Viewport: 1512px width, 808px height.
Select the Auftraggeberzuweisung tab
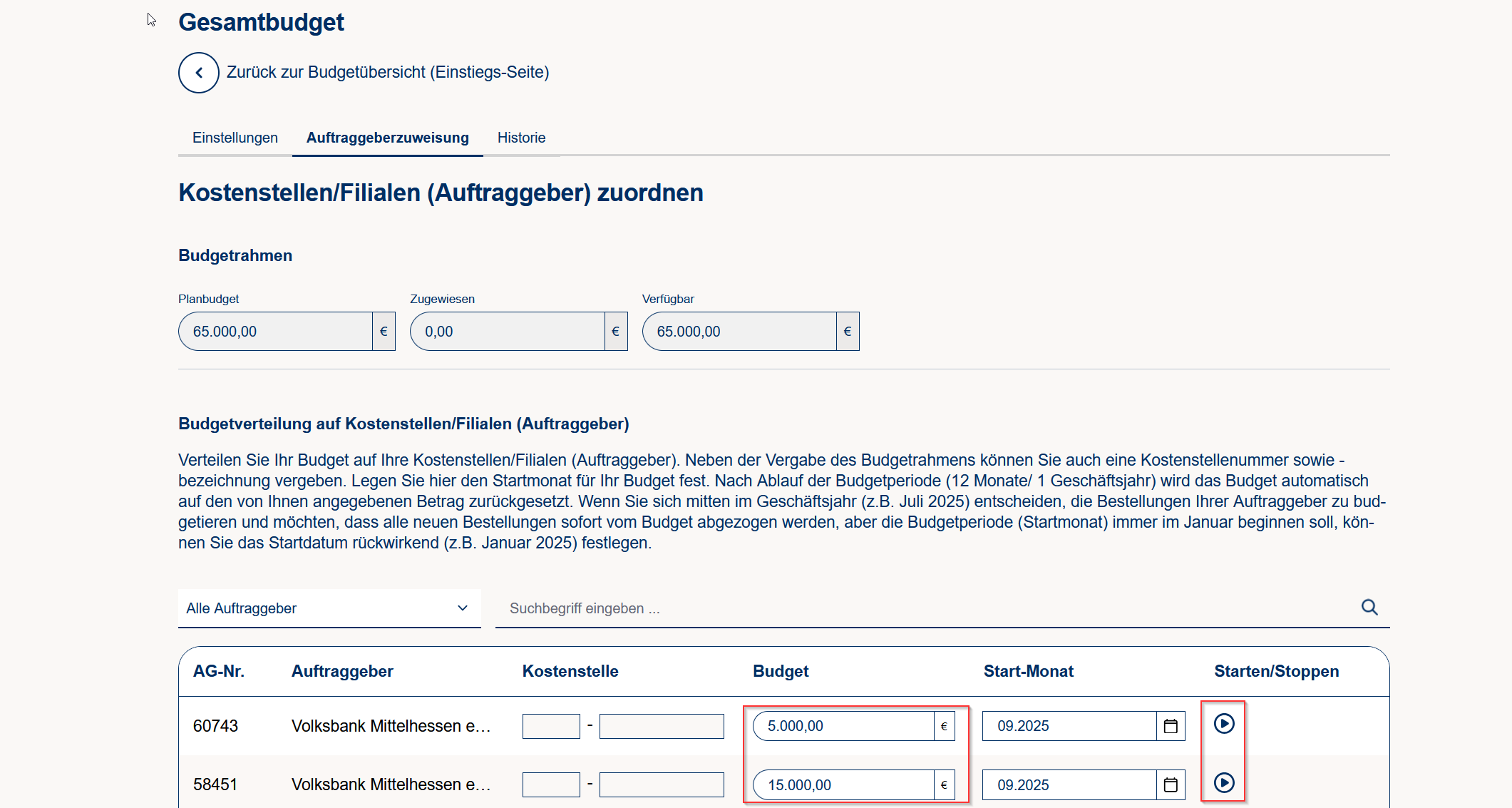pyautogui.click(x=387, y=138)
